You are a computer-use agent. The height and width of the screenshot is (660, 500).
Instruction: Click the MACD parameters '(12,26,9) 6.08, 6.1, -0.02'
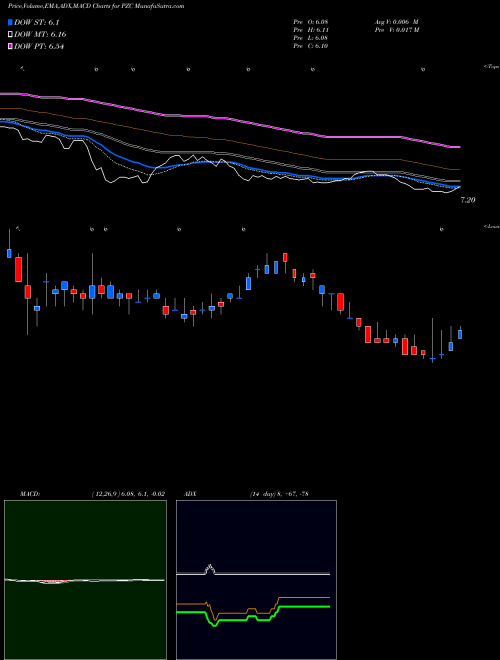point(128,494)
